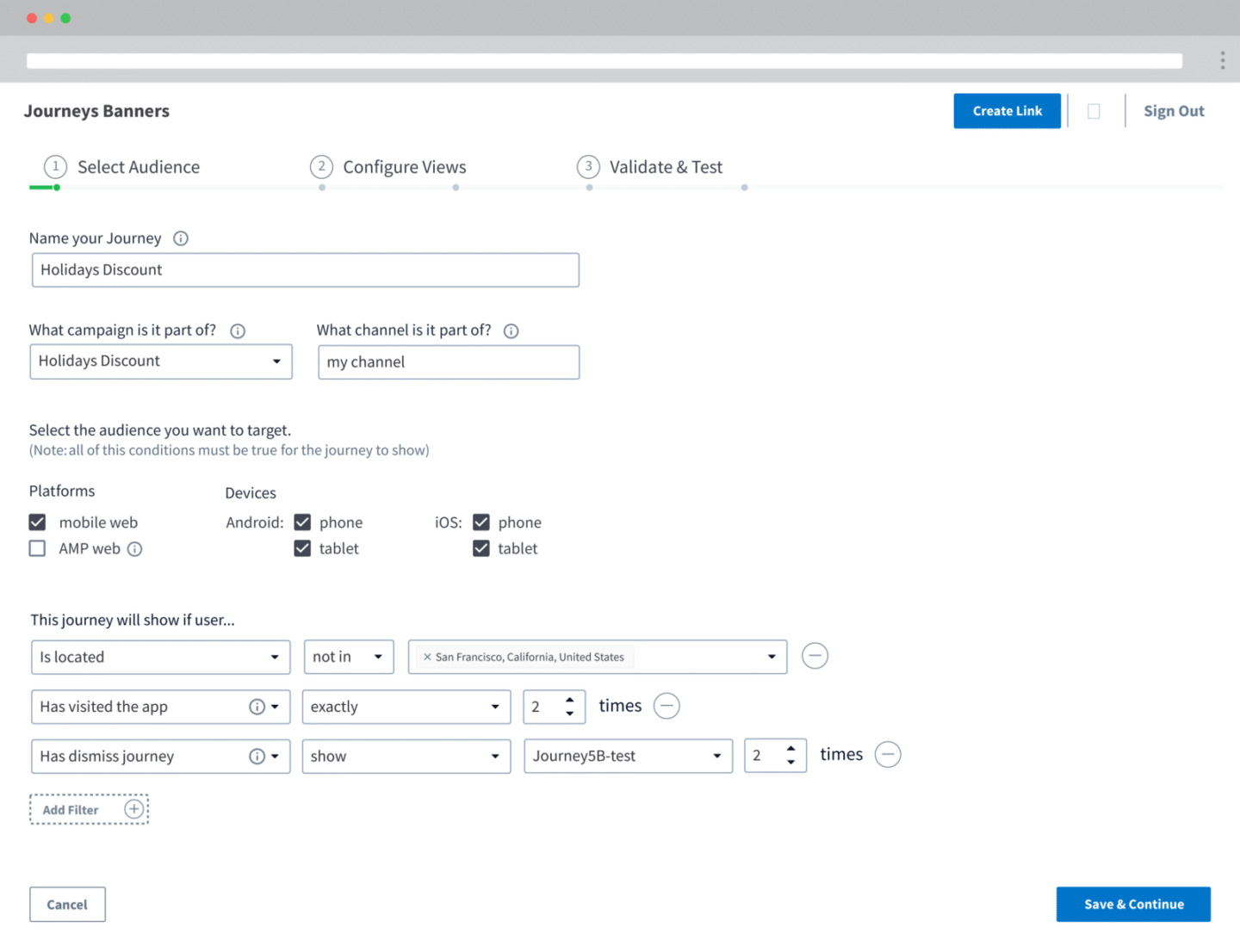Image resolution: width=1240 pixels, height=952 pixels.
Task: Click the info icon on Has visited the app
Action: (256, 706)
